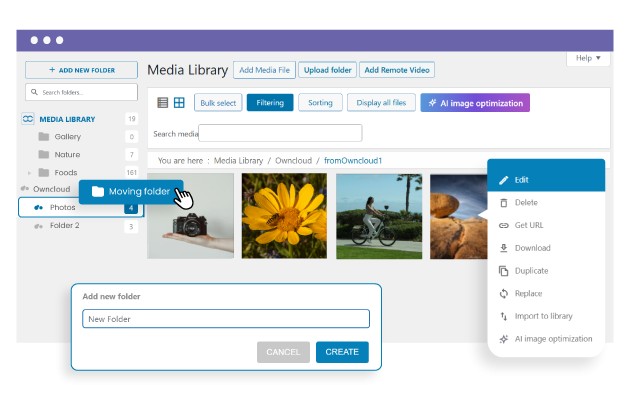630x400 pixels.
Task: Click the Replace icon in context menu
Action: coord(504,294)
